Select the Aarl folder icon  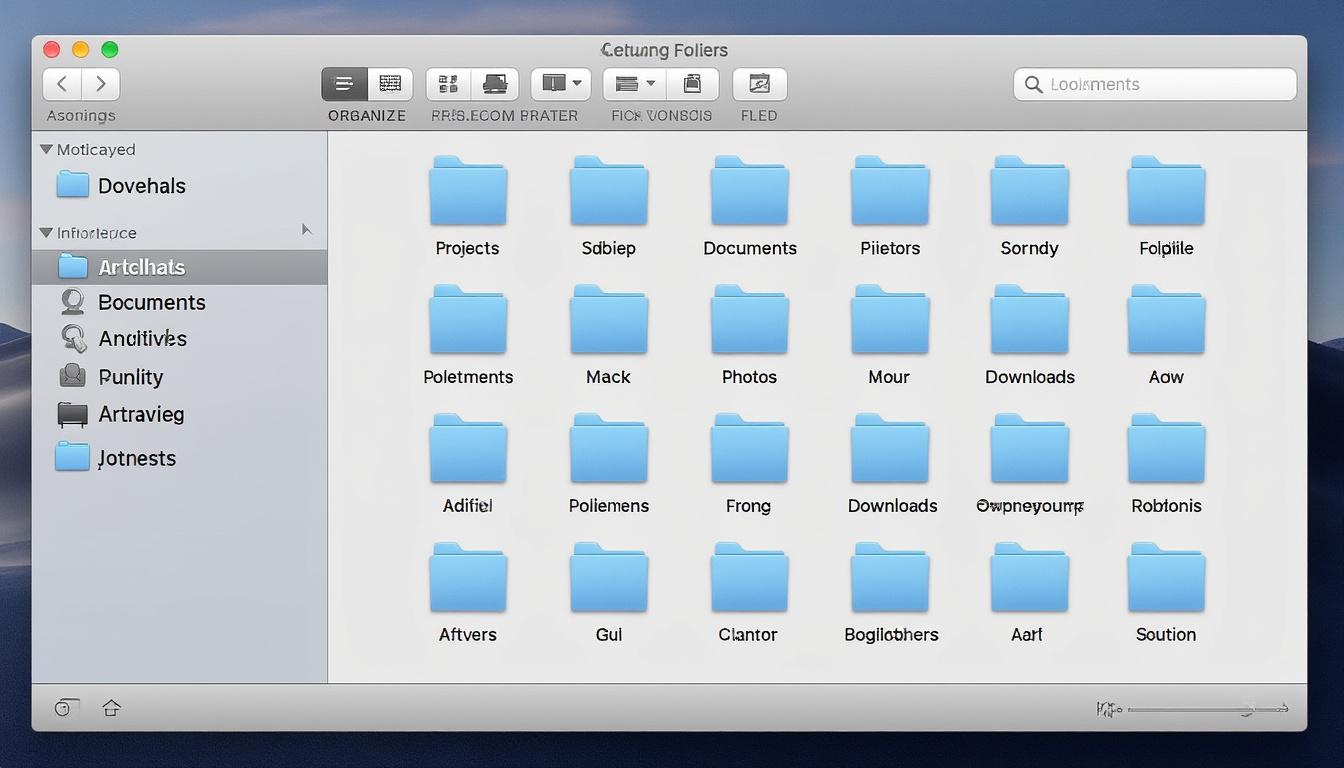click(1030, 577)
